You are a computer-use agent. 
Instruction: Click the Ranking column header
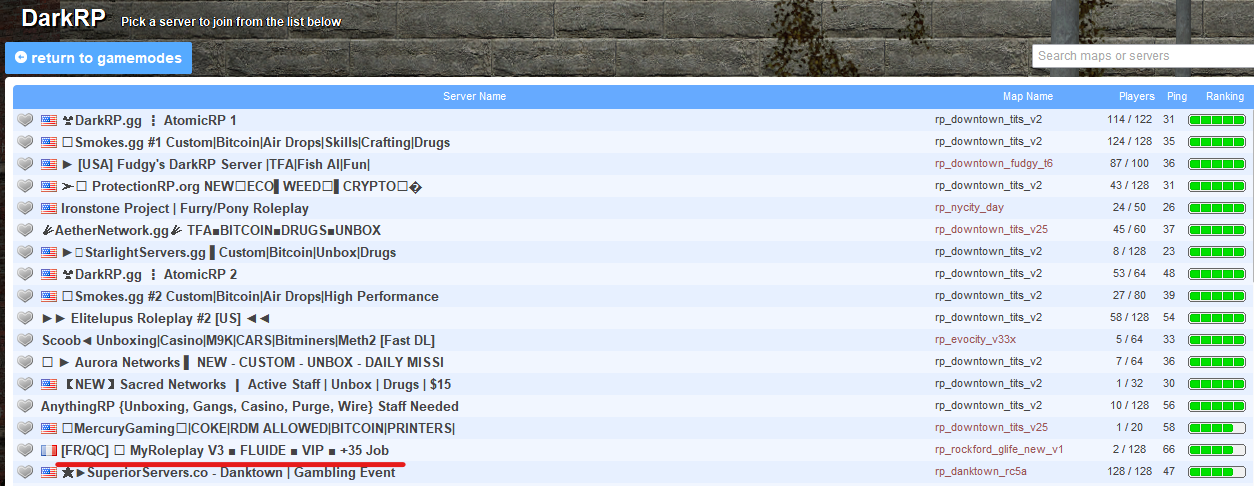point(1224,97)
